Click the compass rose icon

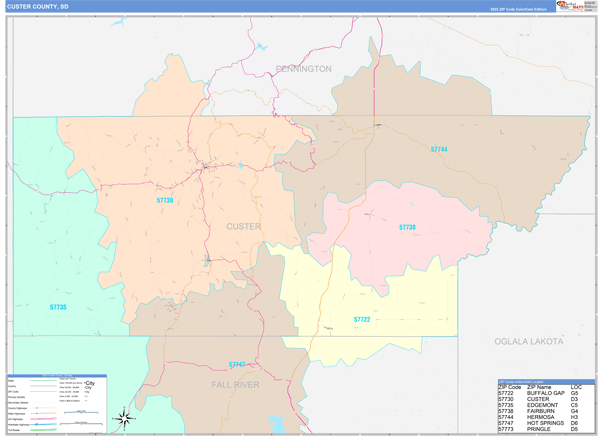(124, 418)
